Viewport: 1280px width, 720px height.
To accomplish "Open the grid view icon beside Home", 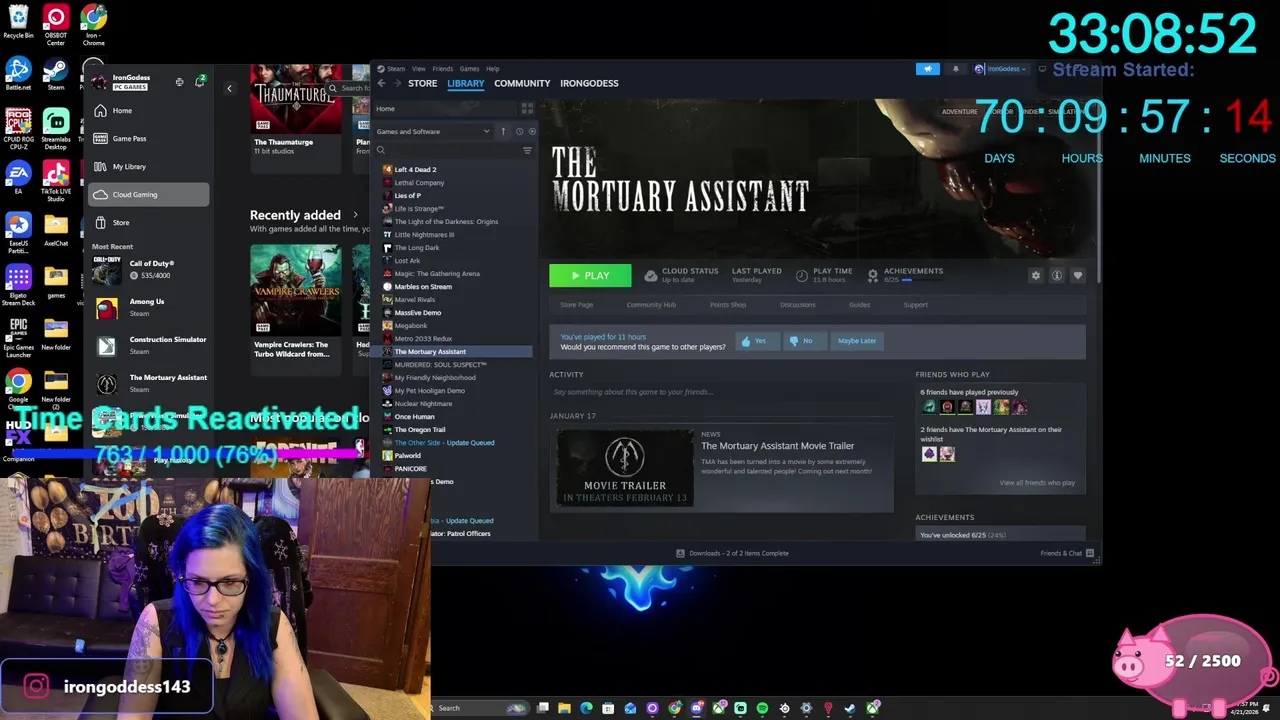I will pos(527,108).
